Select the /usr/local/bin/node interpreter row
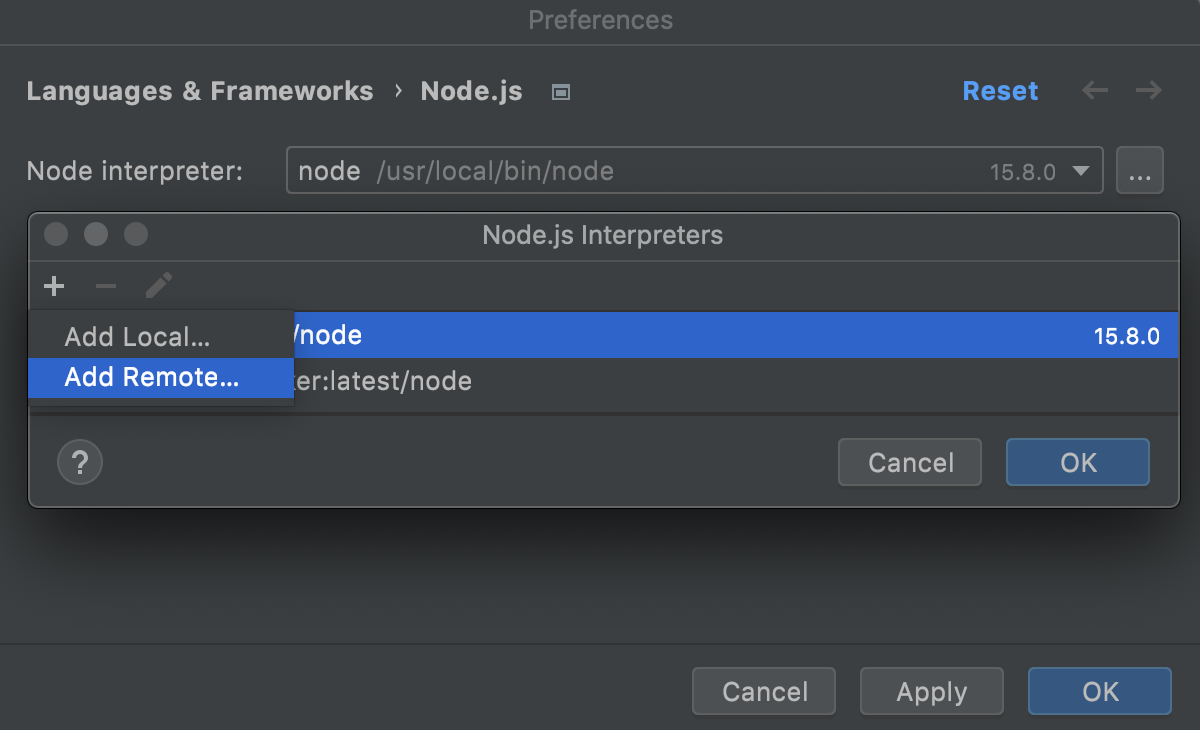Screen dimensions: 1200x730 [x=700, y=334]
